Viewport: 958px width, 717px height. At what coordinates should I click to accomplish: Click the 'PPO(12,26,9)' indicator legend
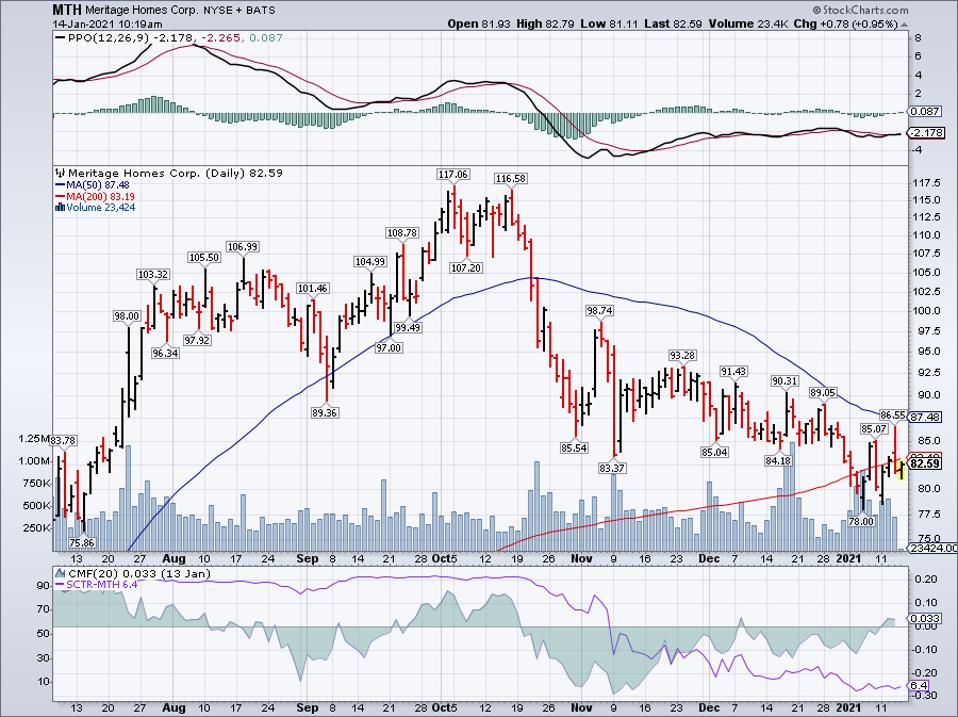109,38
